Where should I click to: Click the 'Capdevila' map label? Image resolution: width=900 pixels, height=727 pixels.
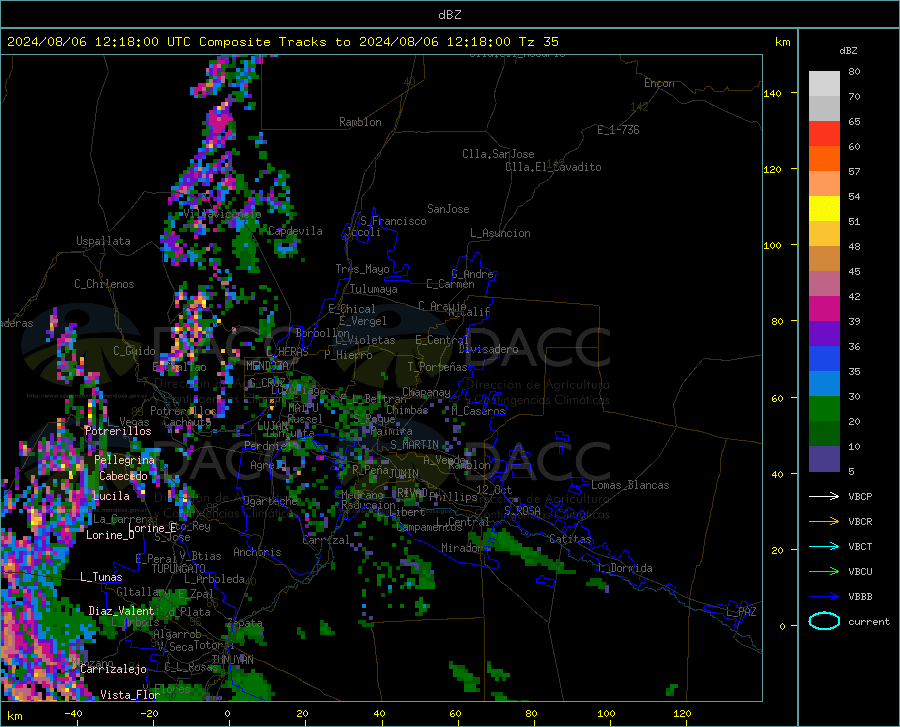tap(295, 231)
